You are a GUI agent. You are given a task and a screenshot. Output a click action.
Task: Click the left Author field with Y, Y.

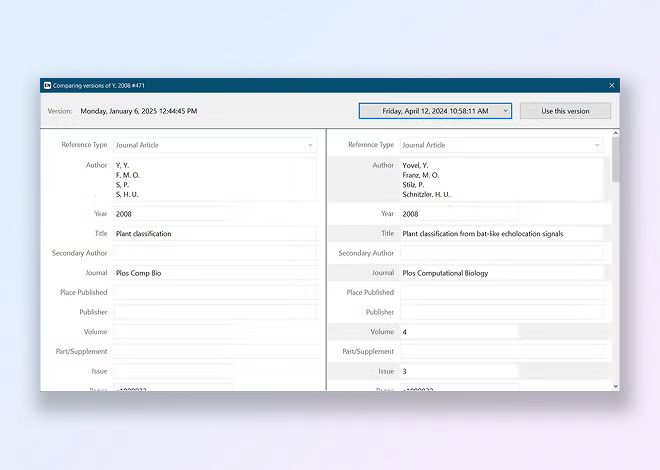(x=215, y=179)
